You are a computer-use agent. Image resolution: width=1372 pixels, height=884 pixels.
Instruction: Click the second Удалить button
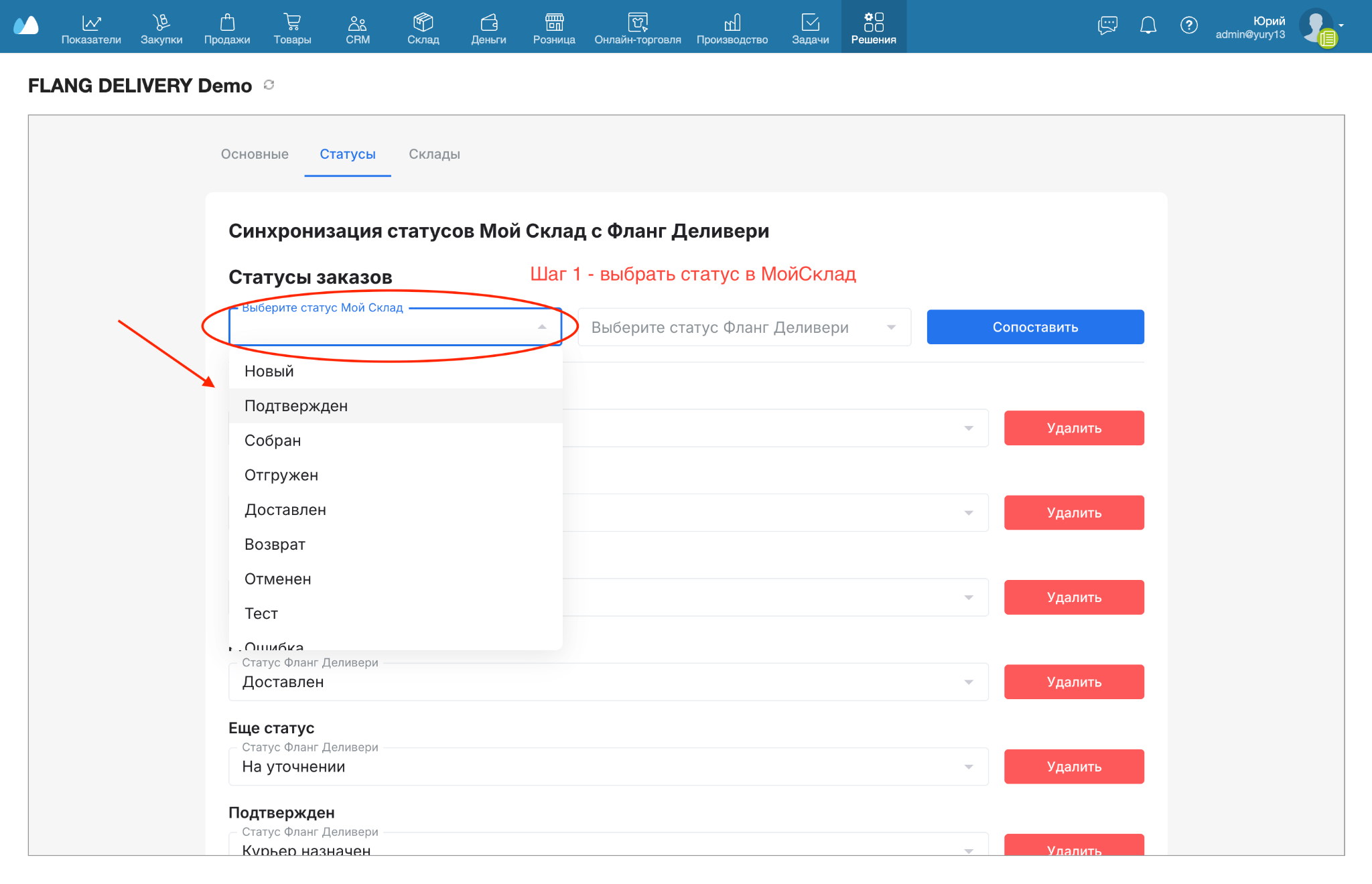(1074, 513)
